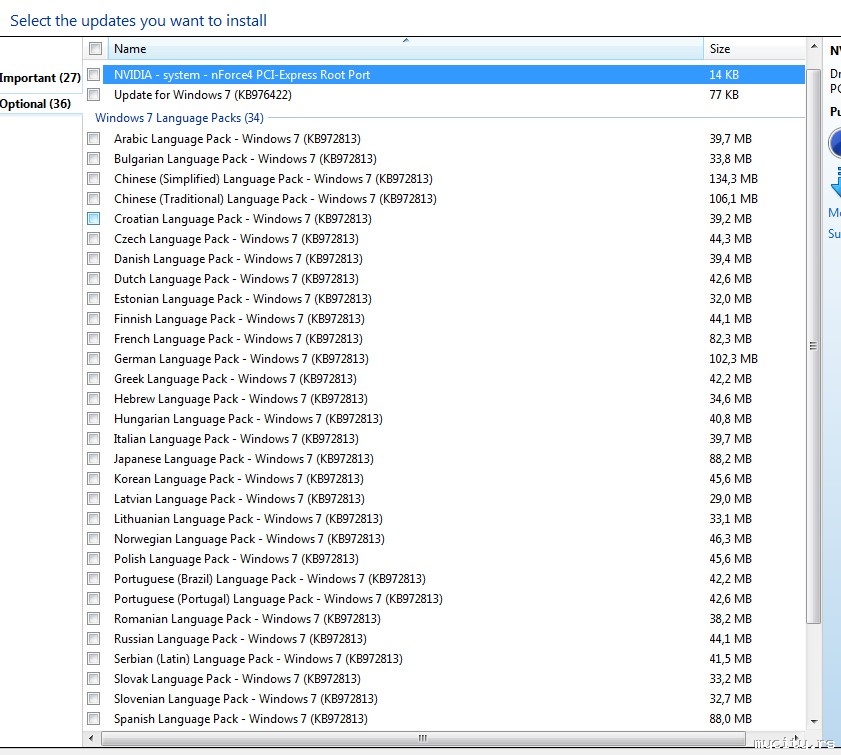The image size is (841, 755).
Task: Click size value 29,0 MB
Action: pyautogui.click(x=731, y=499)
